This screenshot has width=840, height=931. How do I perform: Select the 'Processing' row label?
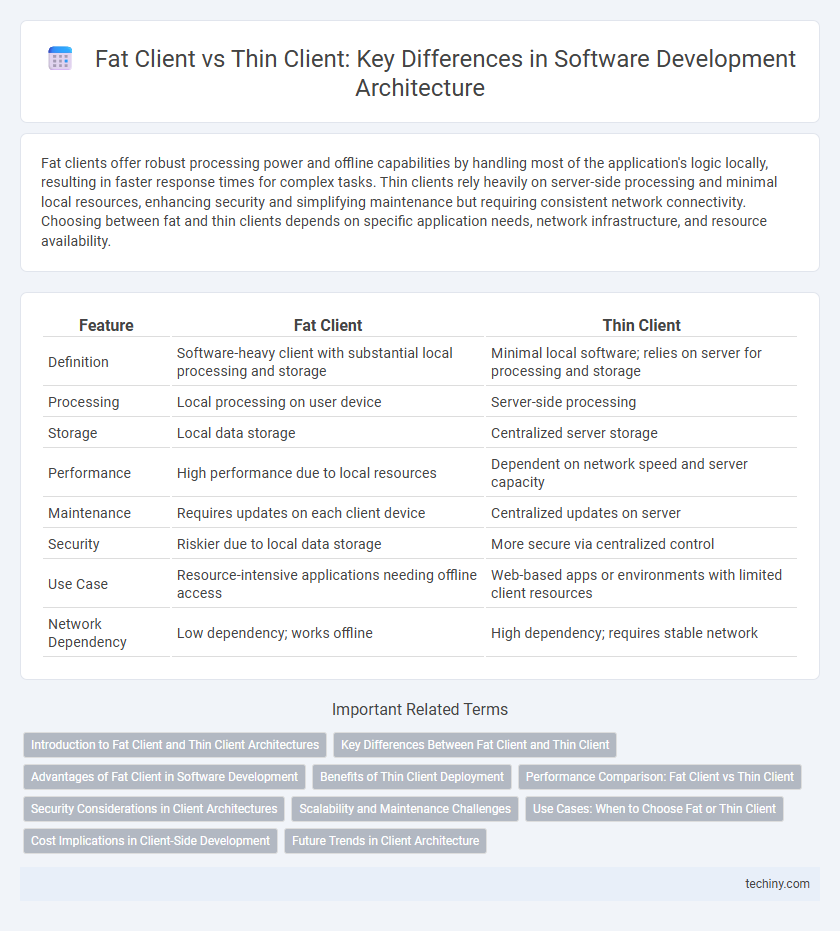tap(84, 402)
